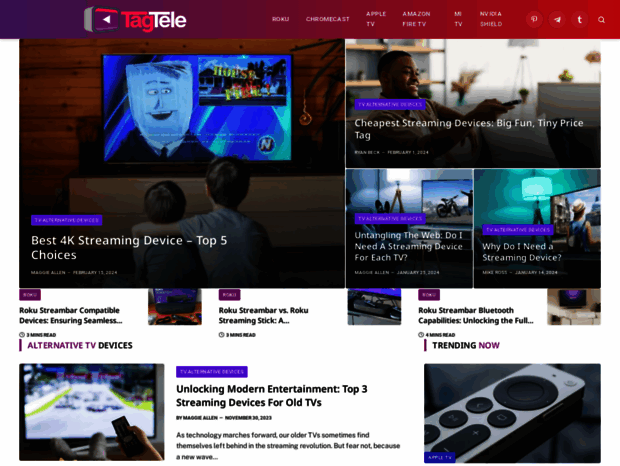
Task: Click Roku tag above Streambar Bluetooth Capabilities
Action: 429,295
